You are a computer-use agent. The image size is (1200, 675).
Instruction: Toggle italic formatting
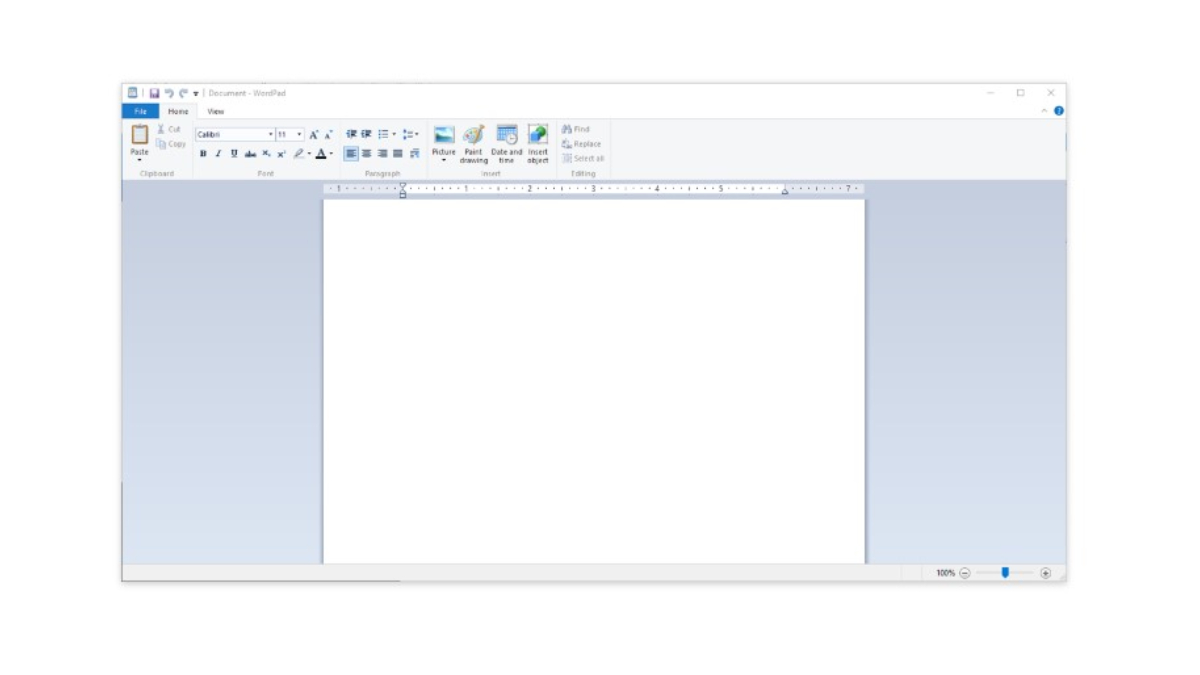click(216, 154)
